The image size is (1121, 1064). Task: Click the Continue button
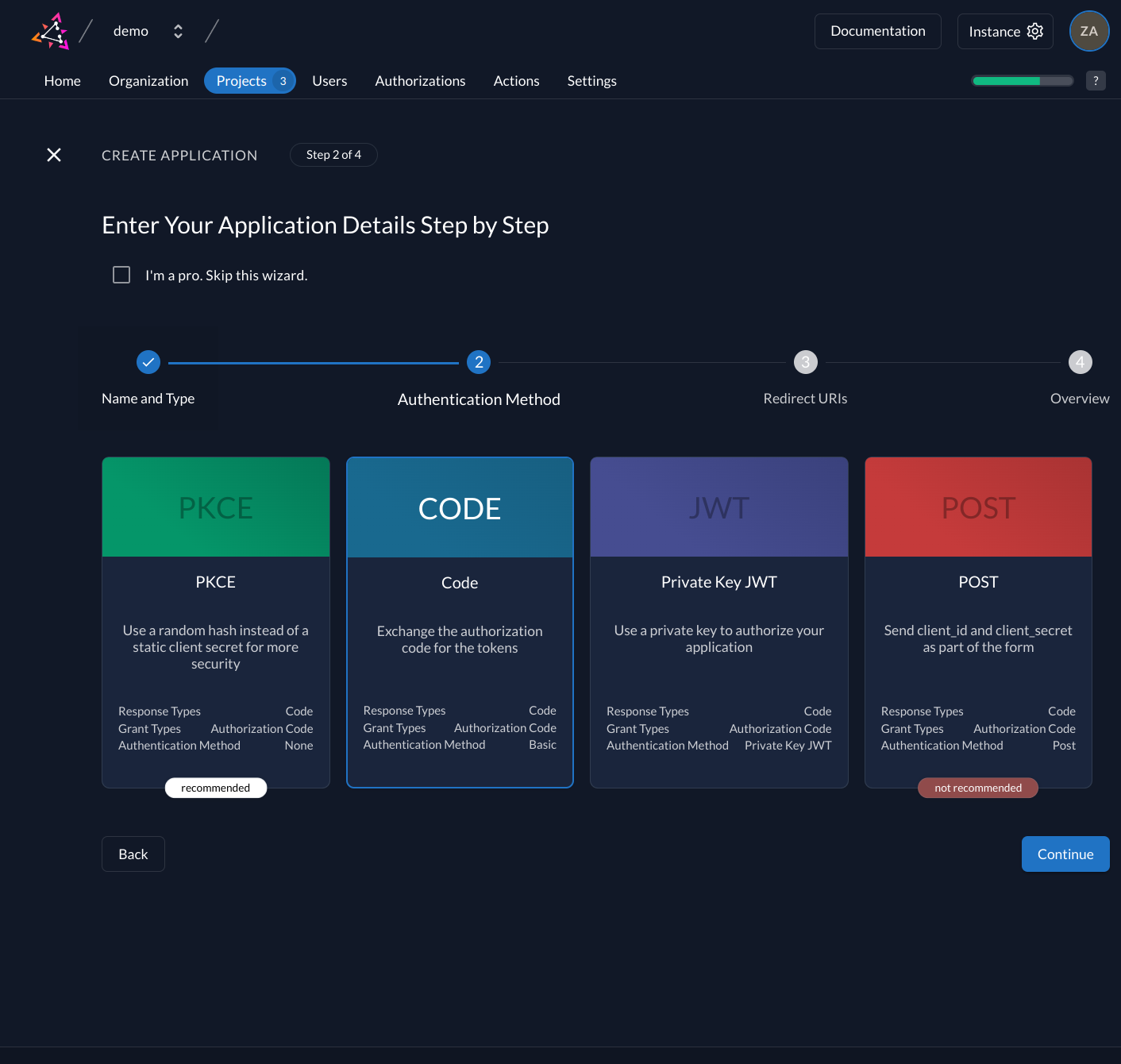click(1065, 854)
